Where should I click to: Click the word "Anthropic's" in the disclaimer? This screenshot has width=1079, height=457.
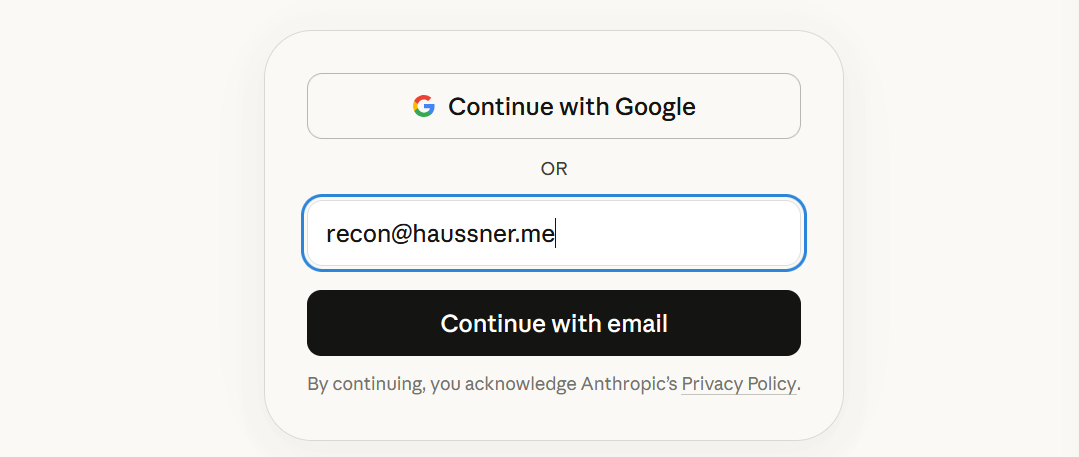point(629,384)
